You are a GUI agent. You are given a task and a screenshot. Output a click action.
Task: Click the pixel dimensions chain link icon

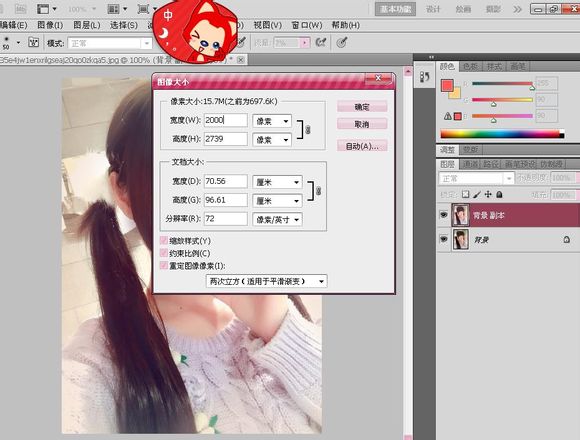[x=308, y=130]
